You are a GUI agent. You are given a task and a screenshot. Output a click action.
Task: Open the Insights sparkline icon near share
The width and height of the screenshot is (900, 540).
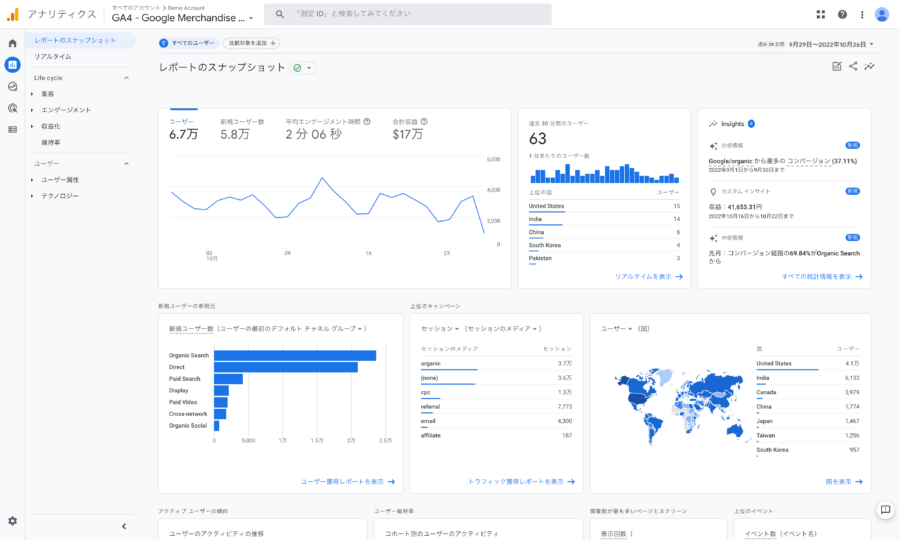pyautogui.click(x=870, y=67)
